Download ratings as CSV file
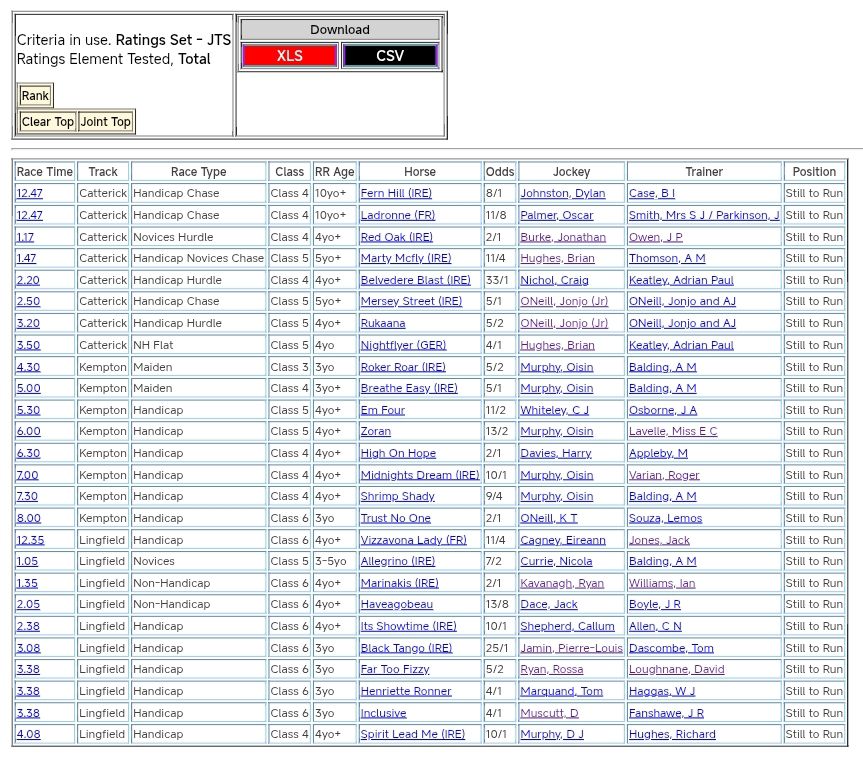This screenshot has width=863, height=760. pos(390,56)
